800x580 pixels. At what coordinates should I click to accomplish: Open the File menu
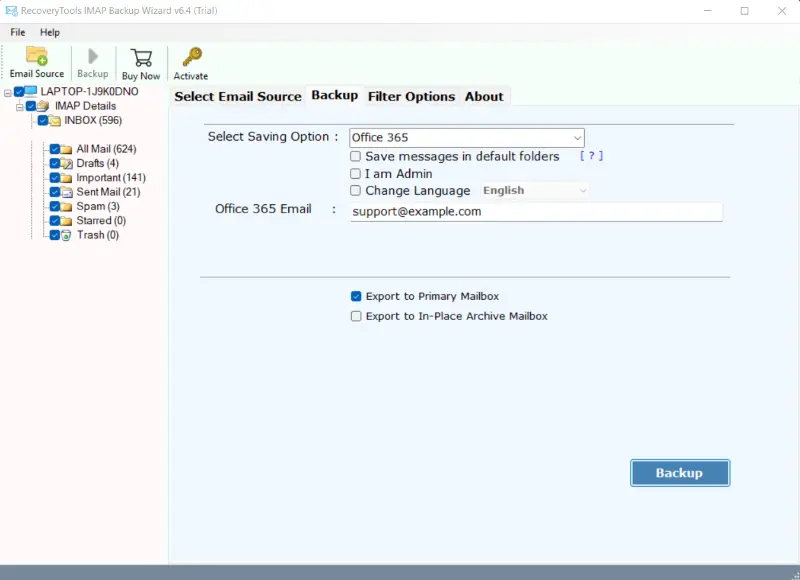coord(18,32)
